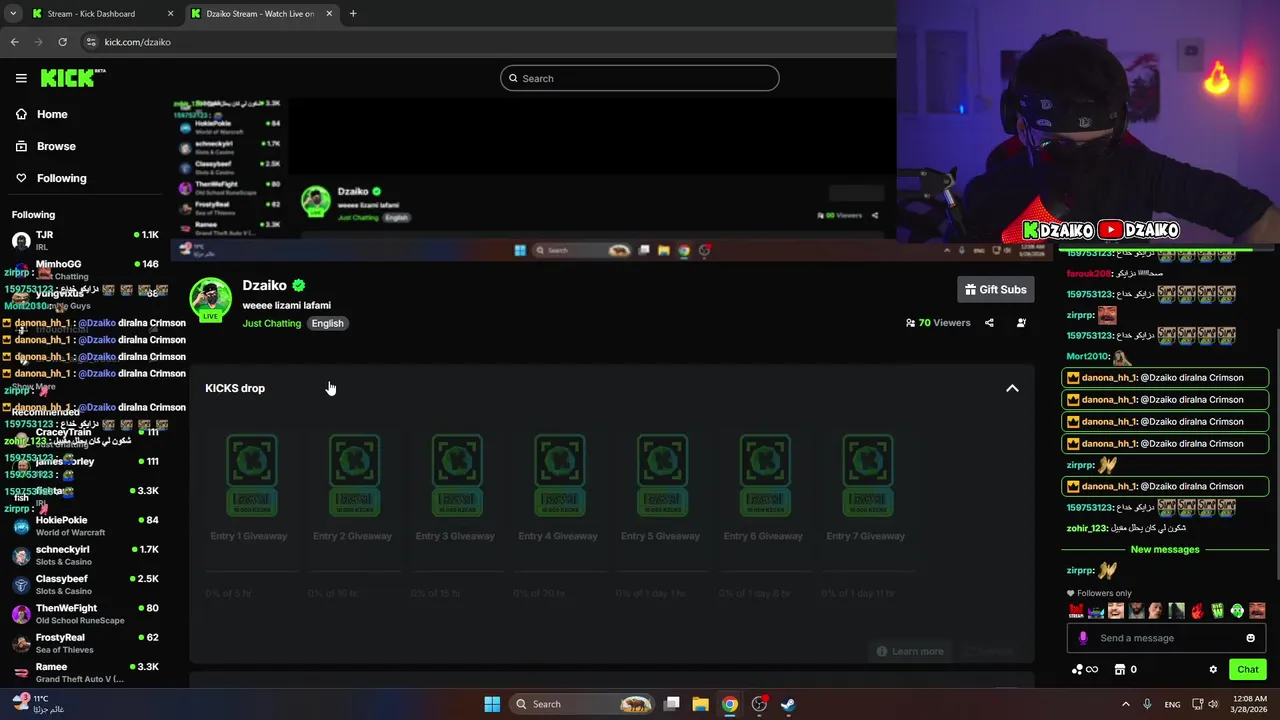Open TJR channel in Following list
The height and width of the screenshot is (720, 1280).
(x=85, y=240)
